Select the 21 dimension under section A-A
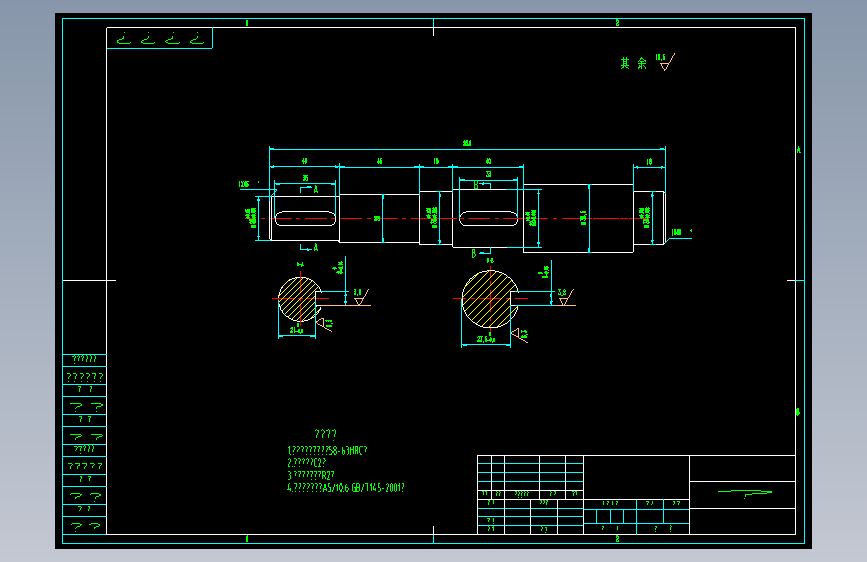This screenshot has width=867, height=562. (x=297, y=331)
